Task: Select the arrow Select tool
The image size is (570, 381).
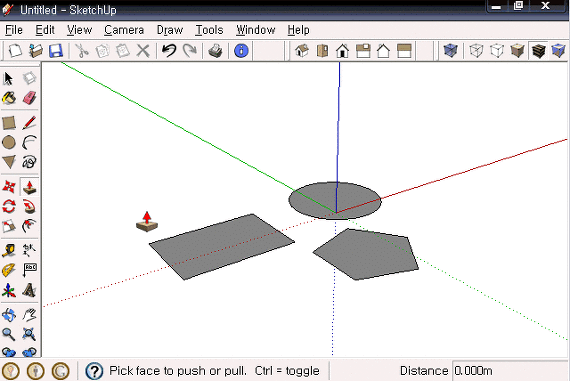Action: pos(8,78)
